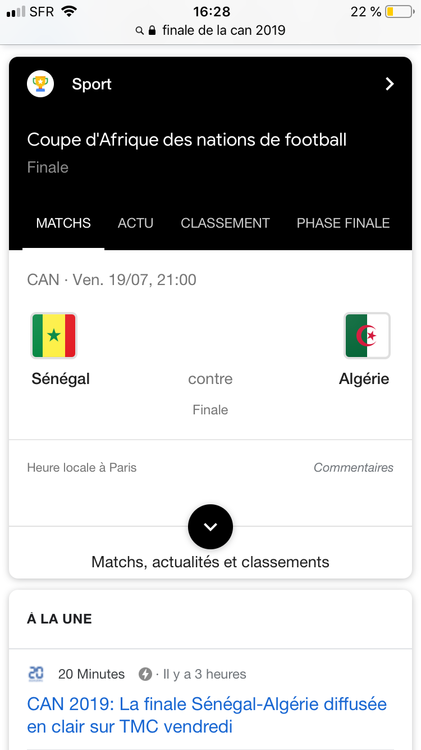The height and width of the screenshot is (750, 421).
Task: Tap the Sport trophy icon
Action: pos(40,84)
